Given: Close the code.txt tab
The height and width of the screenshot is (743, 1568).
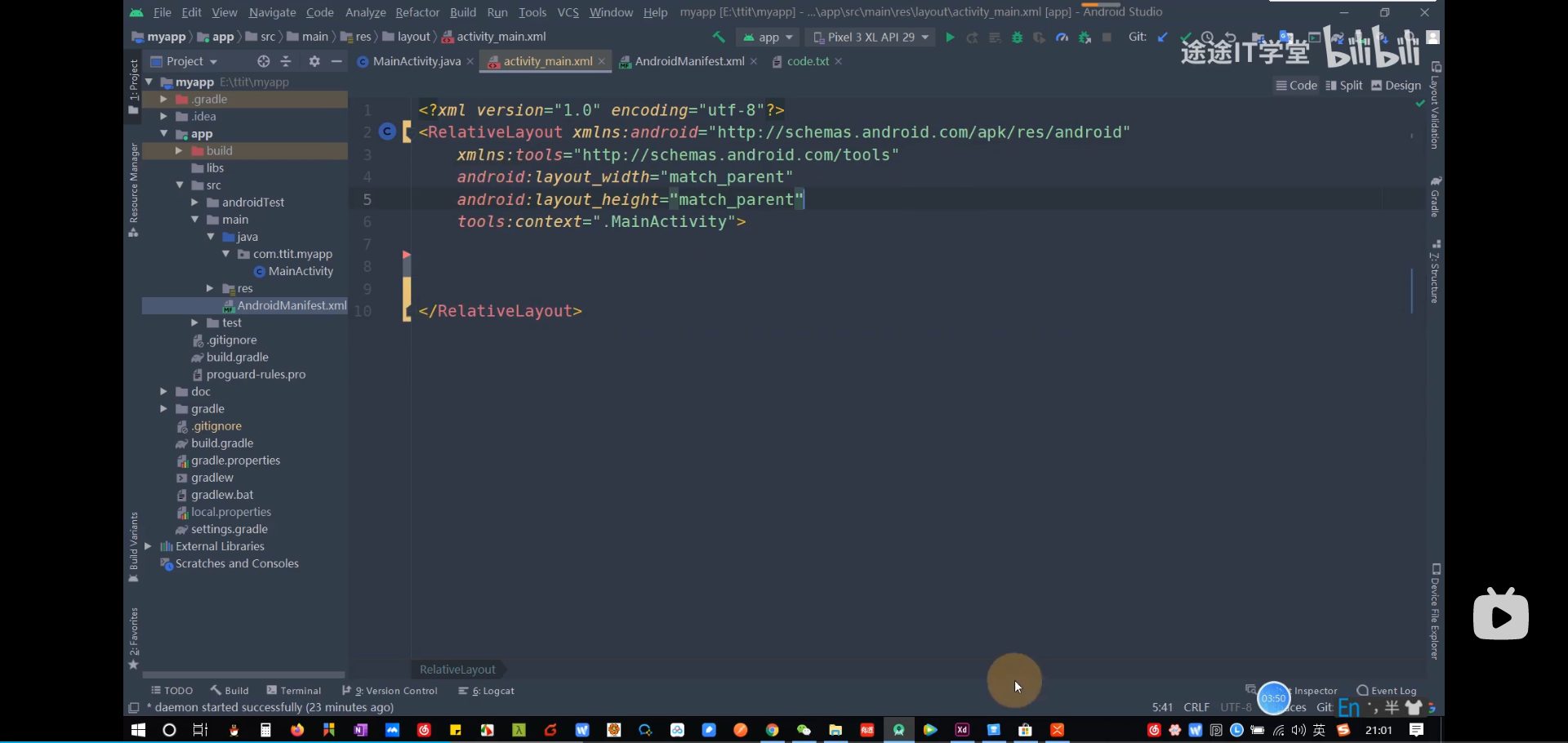Looking at the screenshot, I should click(839, 61).
